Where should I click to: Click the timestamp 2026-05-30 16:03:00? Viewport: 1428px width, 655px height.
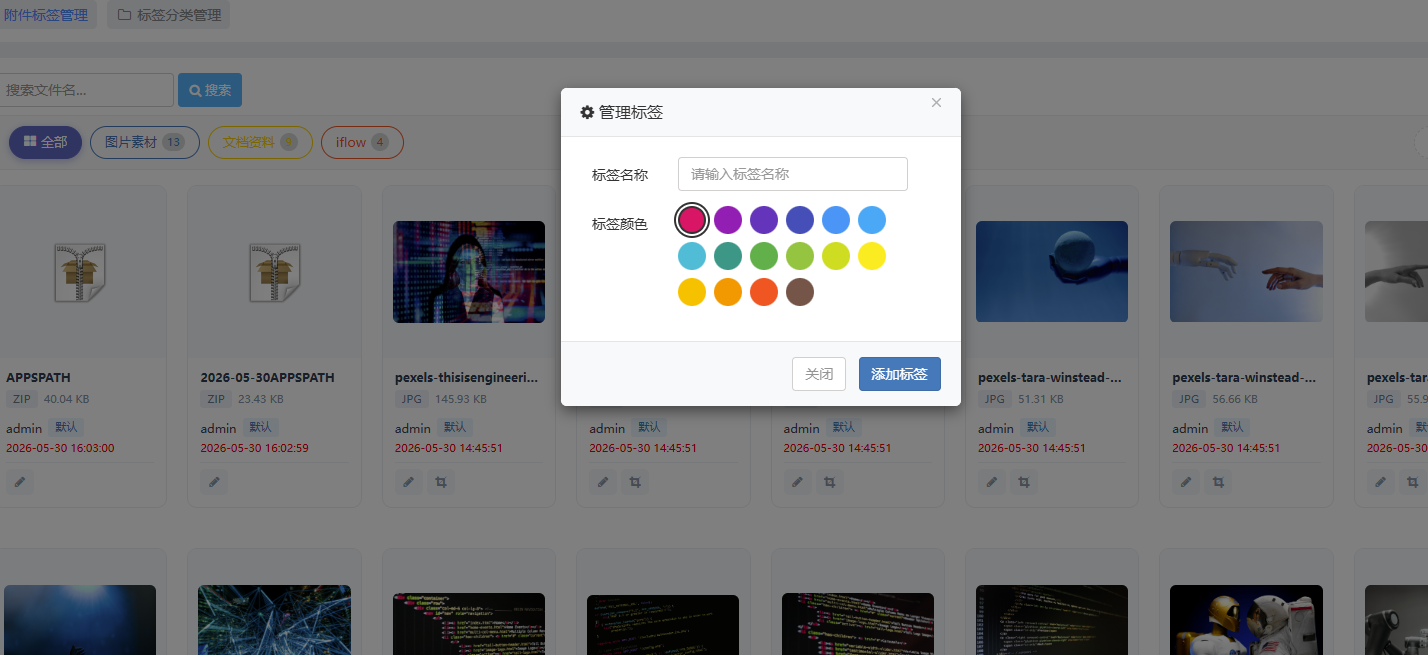[60, 448]
